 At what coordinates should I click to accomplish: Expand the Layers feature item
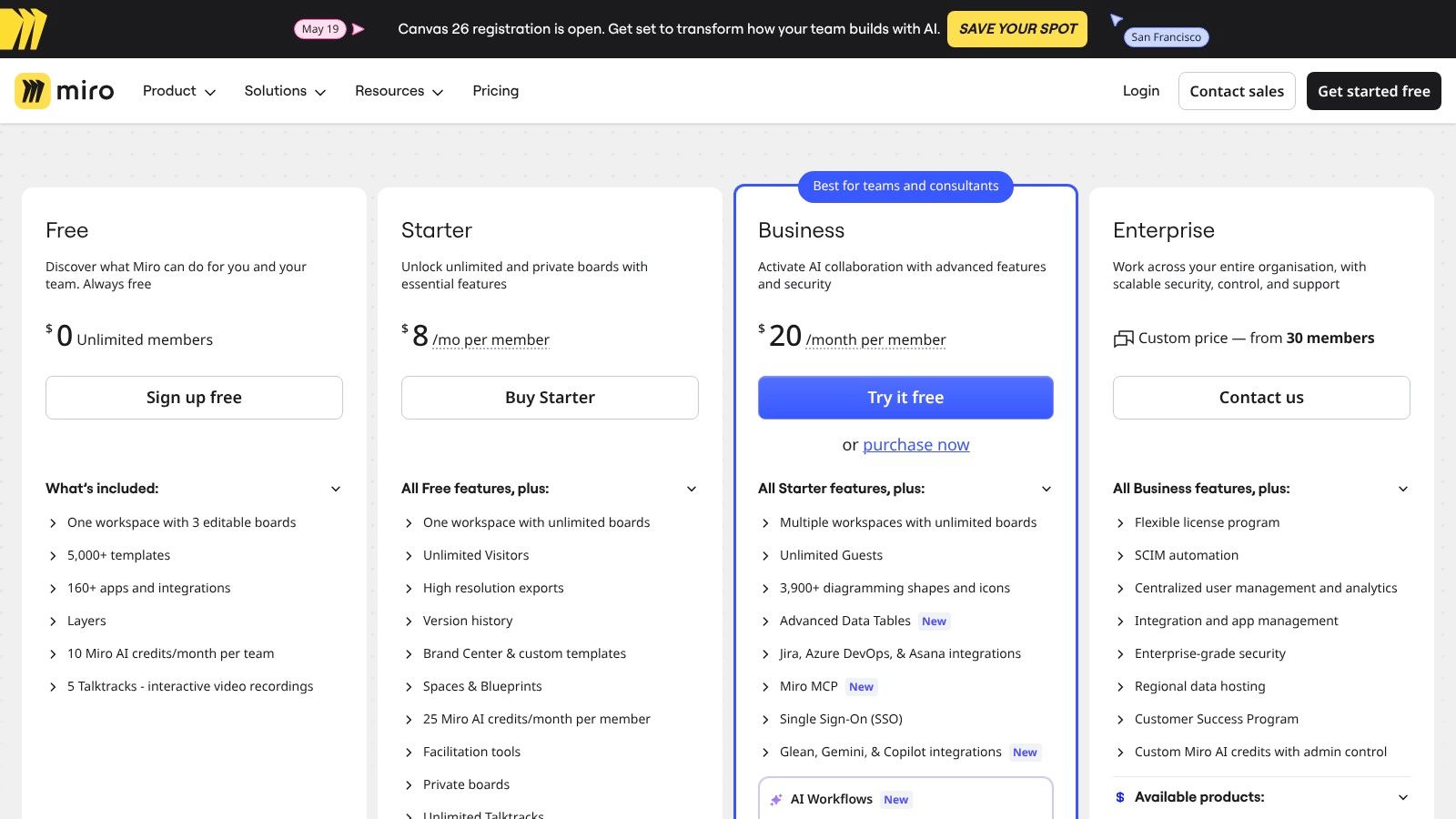coord(77,621)
